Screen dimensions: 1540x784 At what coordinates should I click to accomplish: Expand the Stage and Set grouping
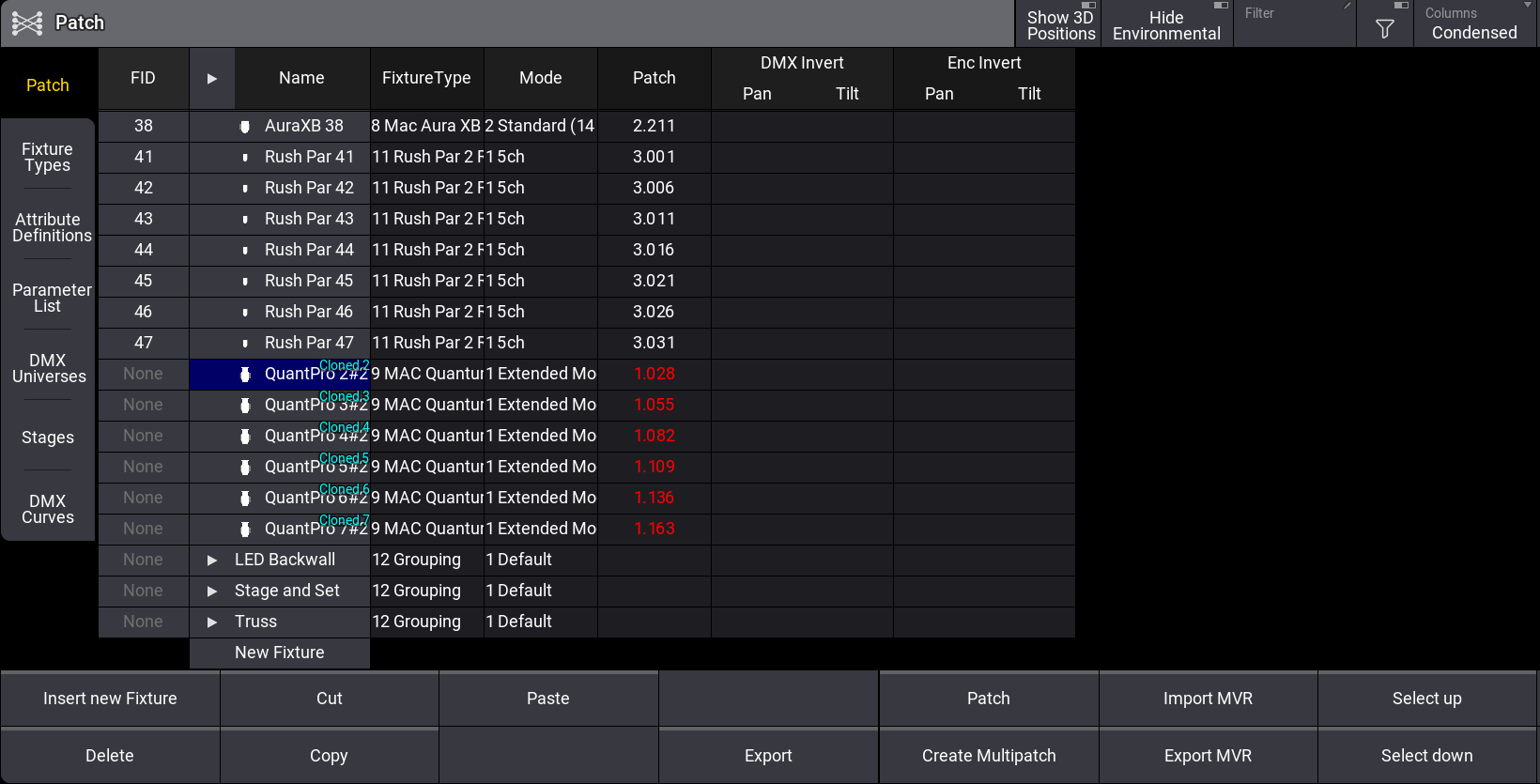click(x=212, y=592)
